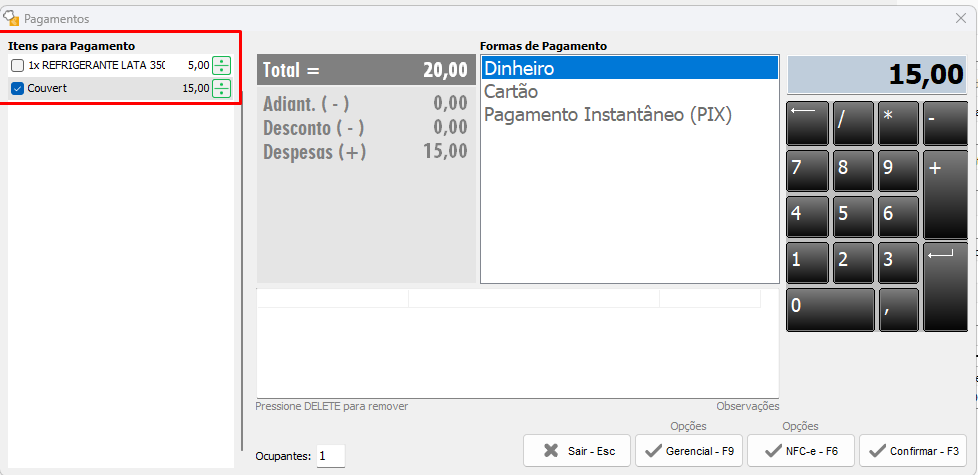The width and height of the screenshot is (978, 475).
Task: Click the Ocupantes input field
Action: [330, 456]
